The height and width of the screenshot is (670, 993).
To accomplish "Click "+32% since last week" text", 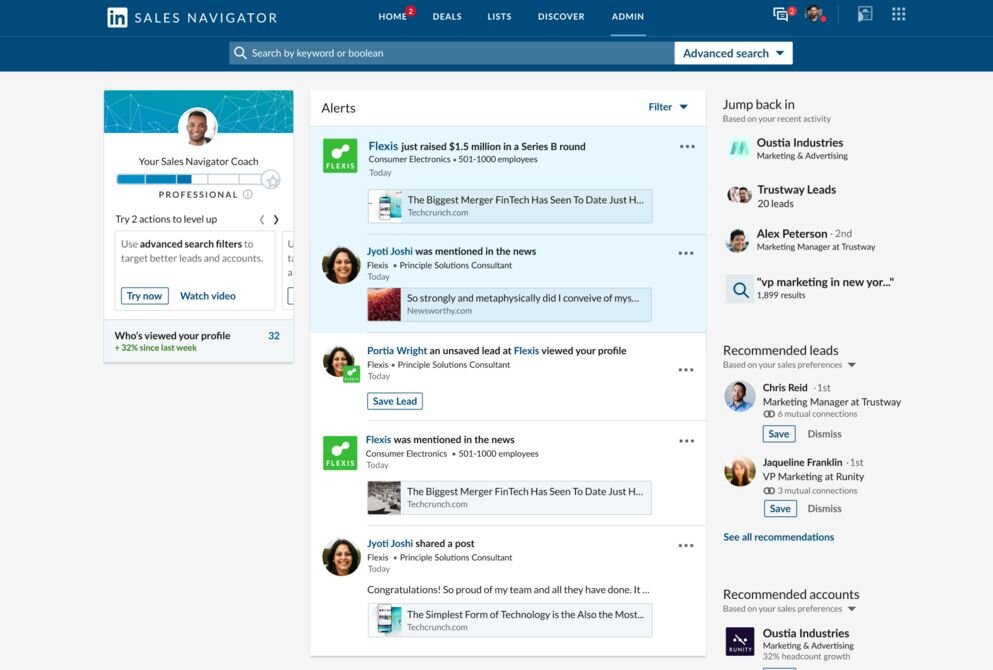I will coord(156,348).
